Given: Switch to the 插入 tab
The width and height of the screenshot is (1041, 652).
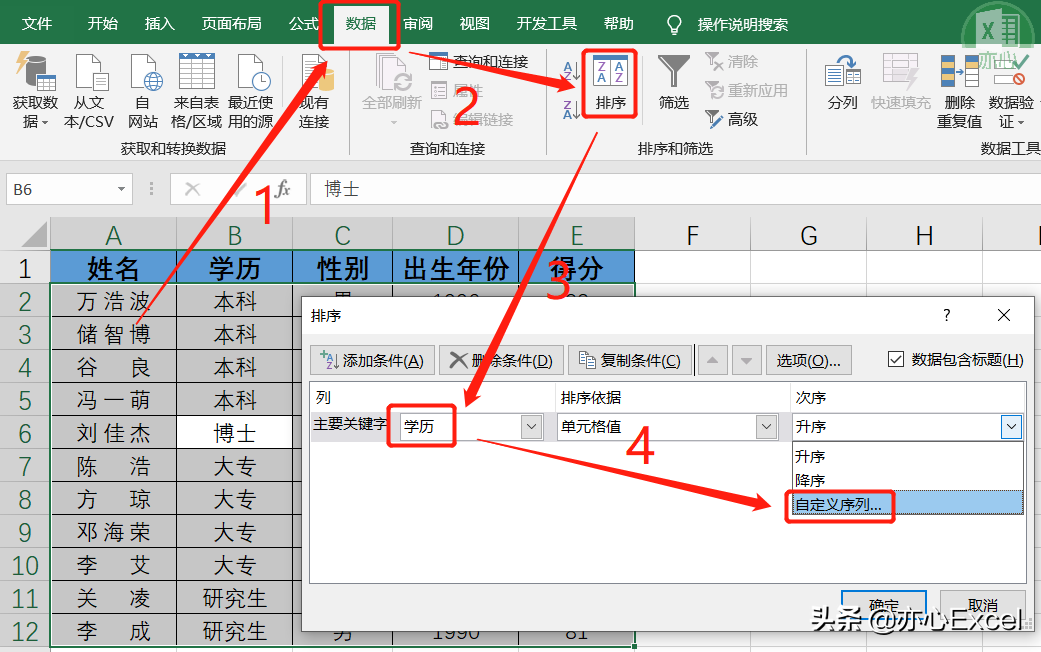Looking at the screenshot, I should click(x=159, y=24).
